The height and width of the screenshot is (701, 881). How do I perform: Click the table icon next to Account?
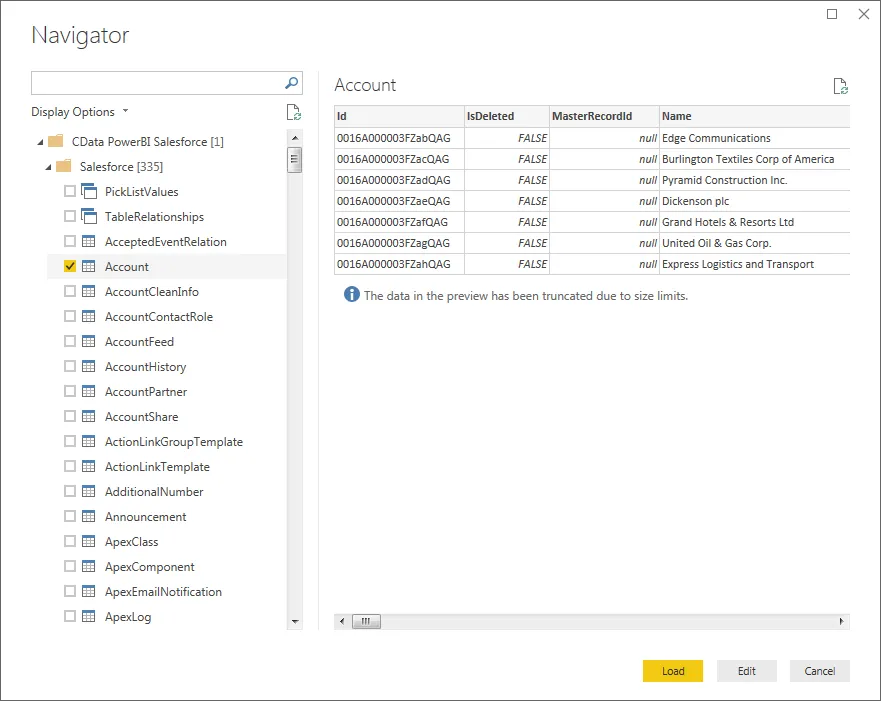point(88,266)
